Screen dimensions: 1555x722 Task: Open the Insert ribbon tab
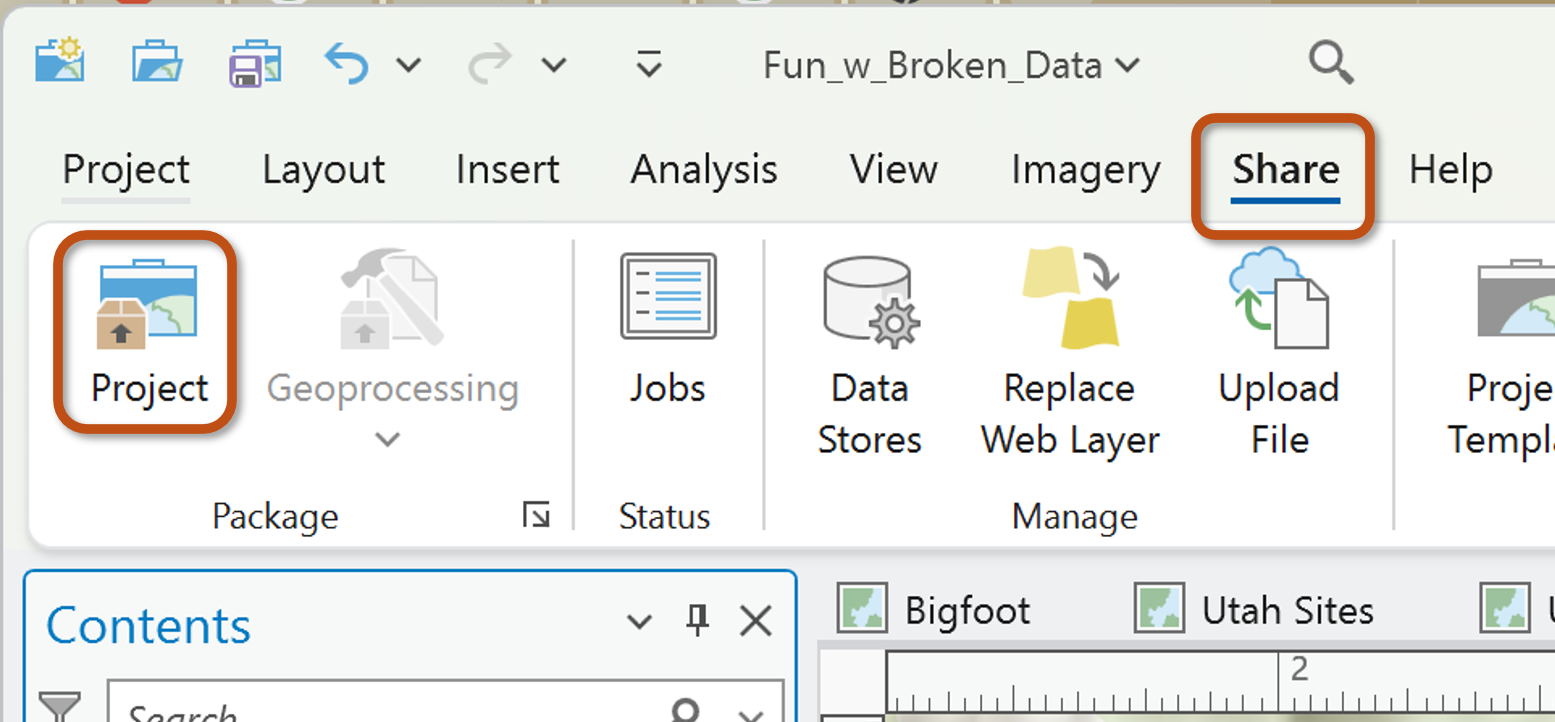pyautogui.click(x=507, y=170)
